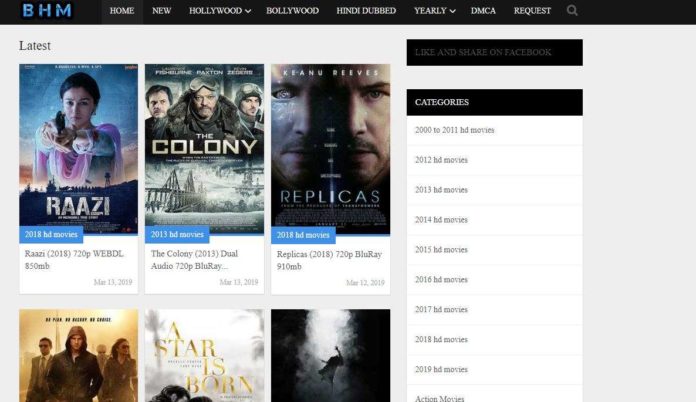
Task: Click 2018 hd movies tag under Replicas
Action: tap(303, 235)
